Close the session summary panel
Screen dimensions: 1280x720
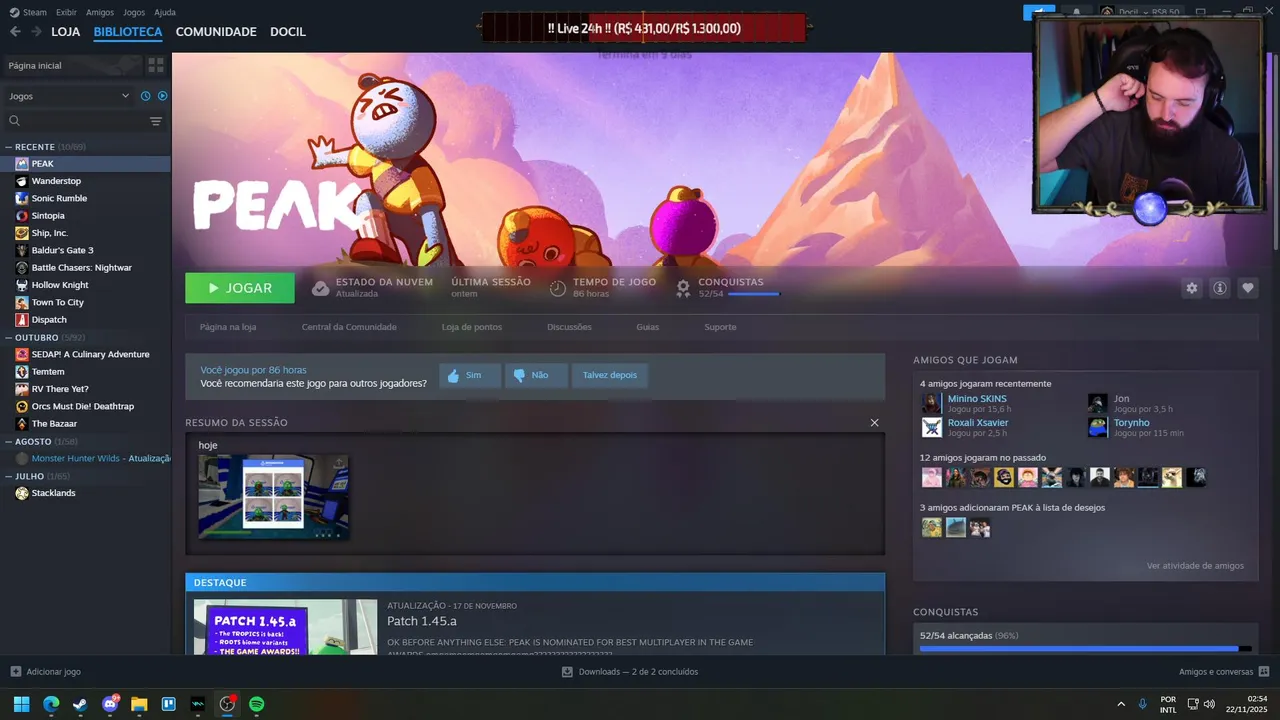[x=875, y=423]
